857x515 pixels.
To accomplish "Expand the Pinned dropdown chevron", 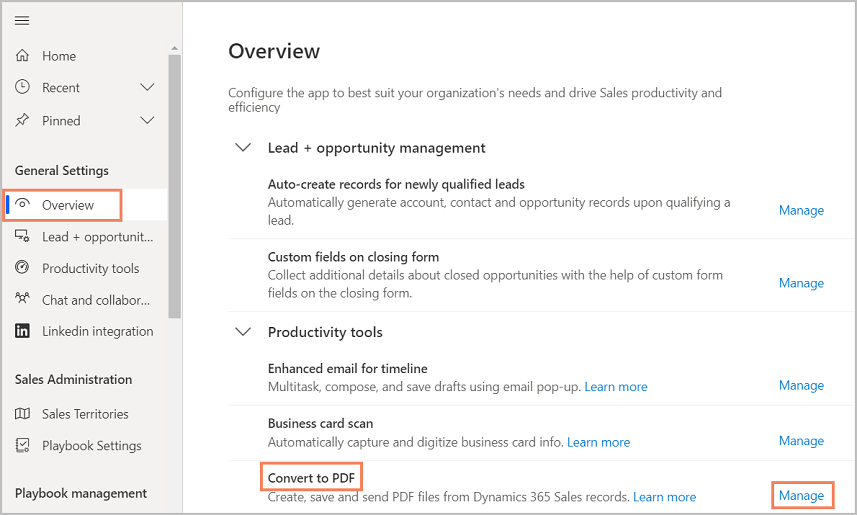I will 147,120.
